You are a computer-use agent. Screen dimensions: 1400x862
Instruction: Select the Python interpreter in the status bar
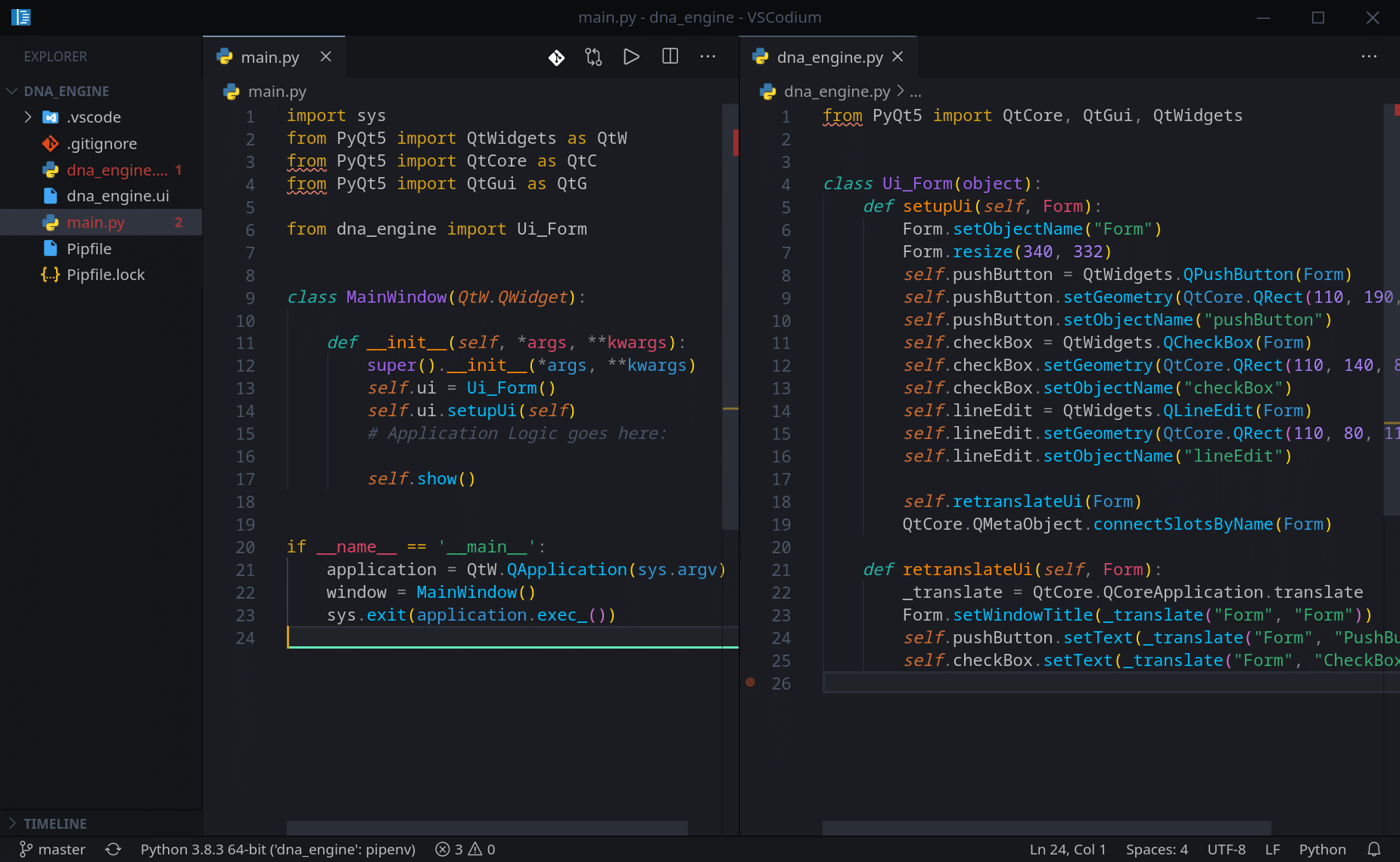coord(277,849)
